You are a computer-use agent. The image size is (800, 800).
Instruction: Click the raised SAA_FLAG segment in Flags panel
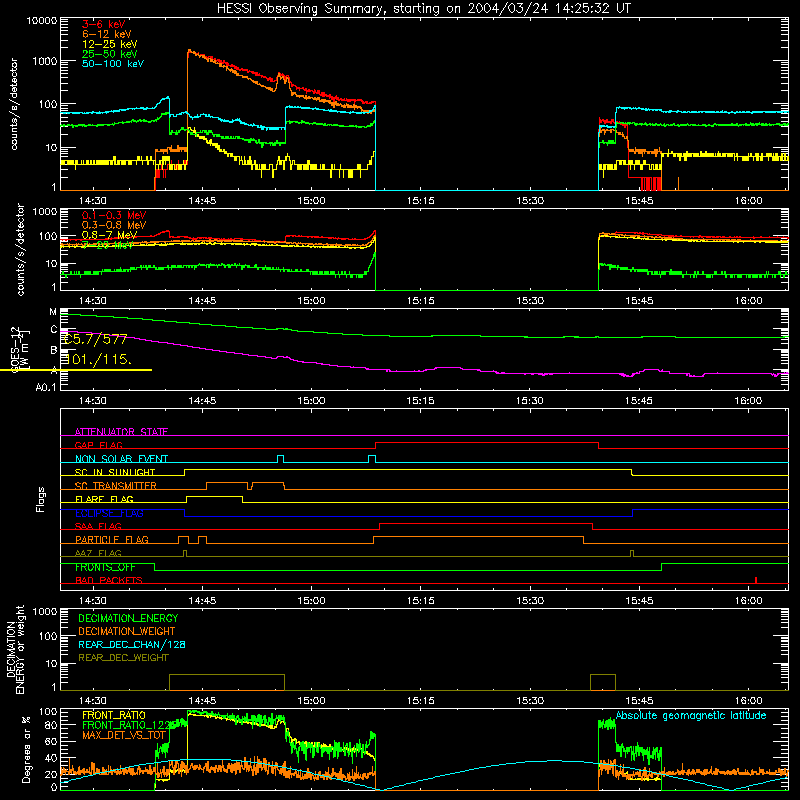coord(486,524)
